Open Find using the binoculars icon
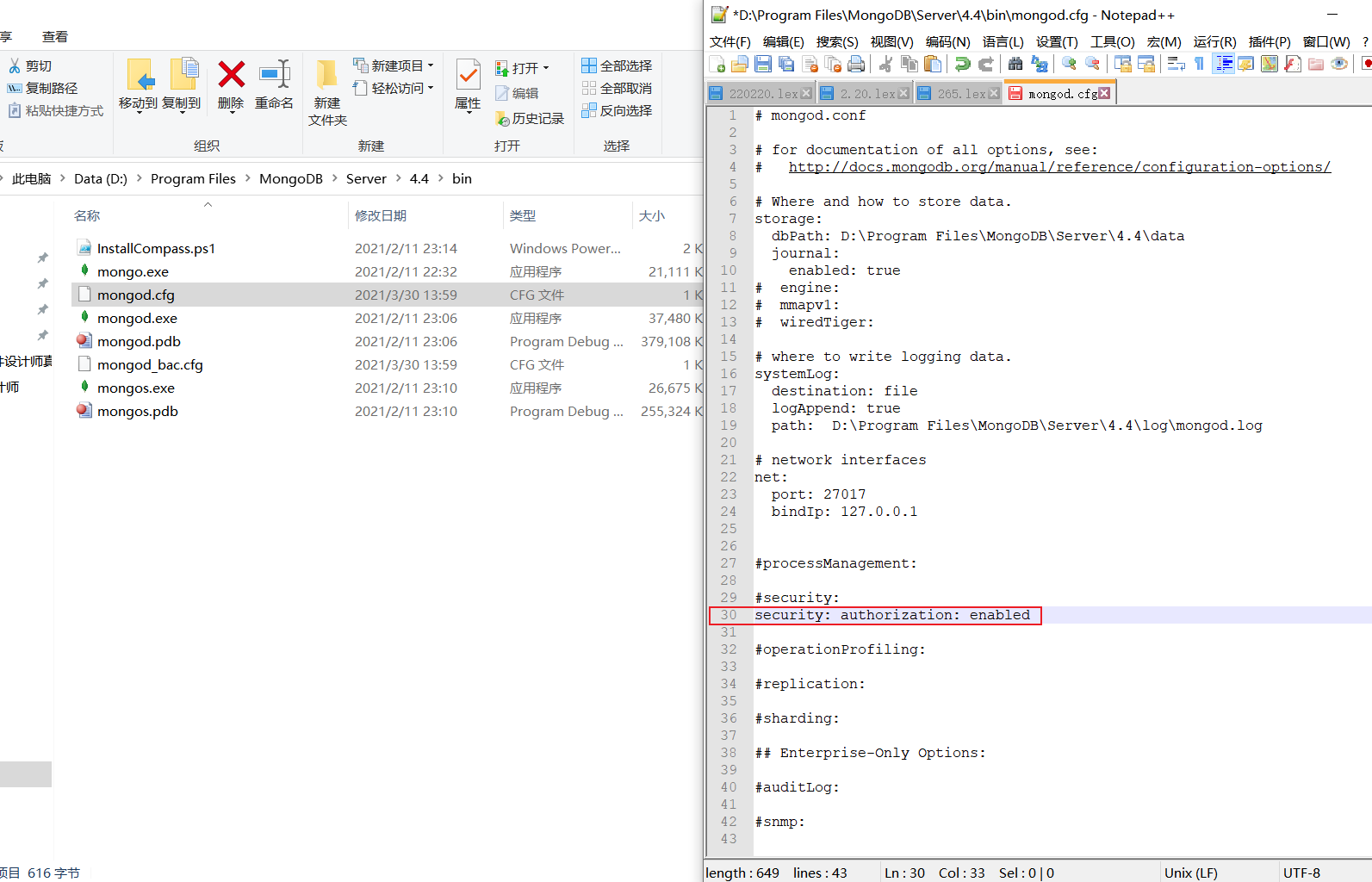Image resolution: width=1372 pixels, height=882 pixels. [x=1015, y=64]
